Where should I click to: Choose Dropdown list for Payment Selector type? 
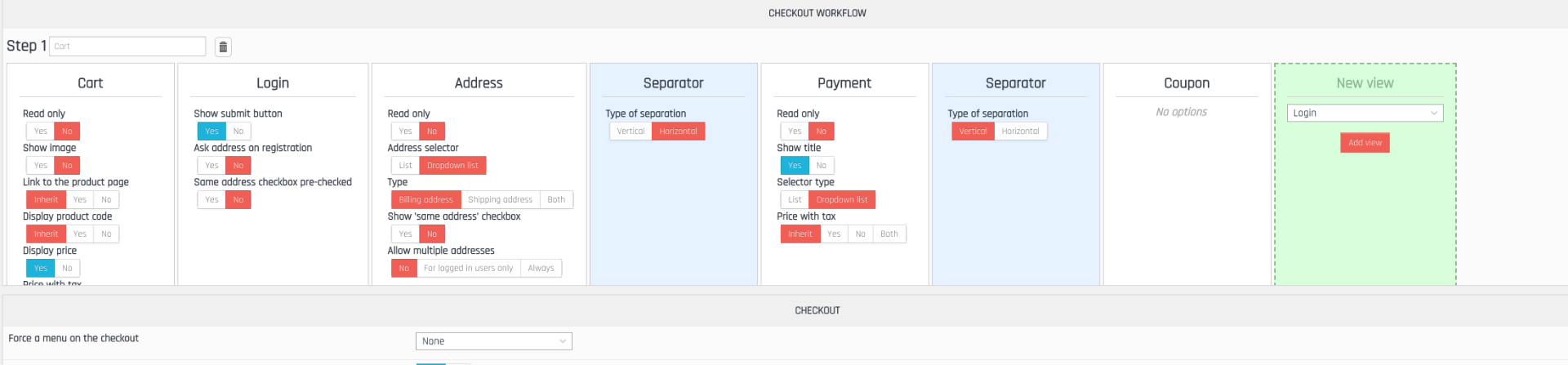tap(842, 200)
